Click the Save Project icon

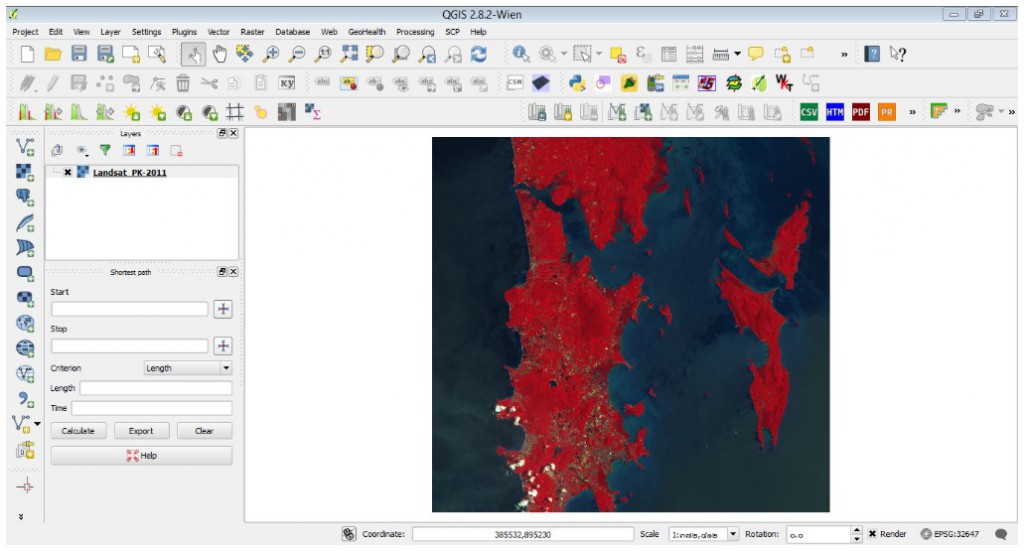point(79,54)
